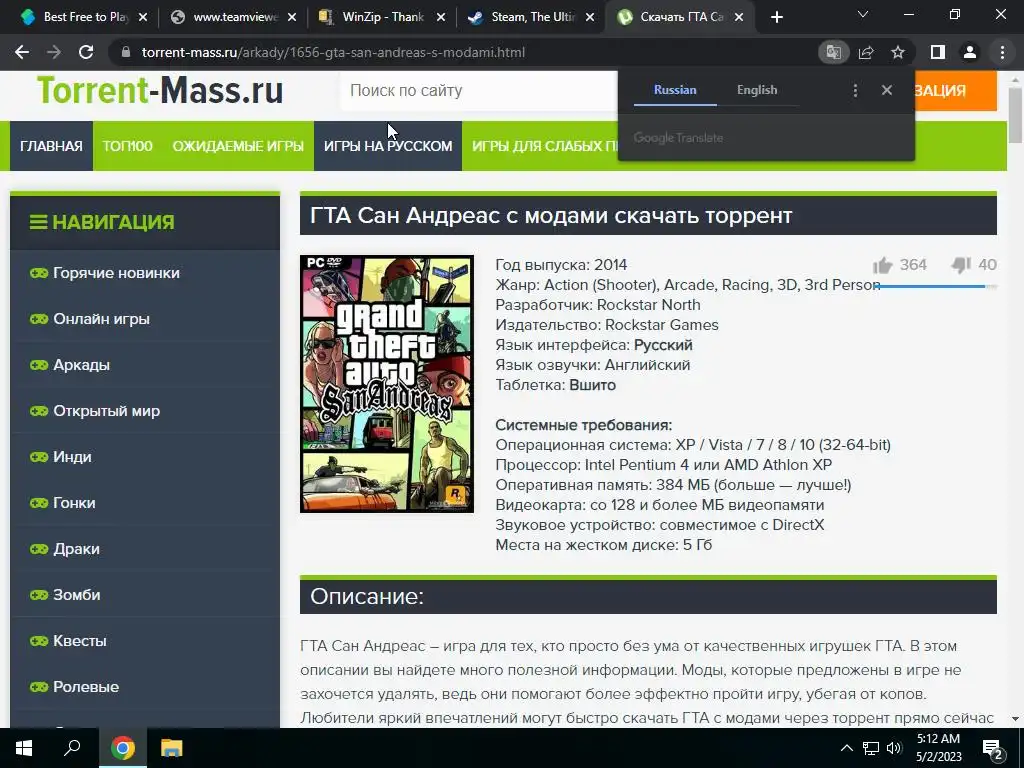View site security lock info
Image resolution: width=1024 pixels, height=768 pixels.
126,52
